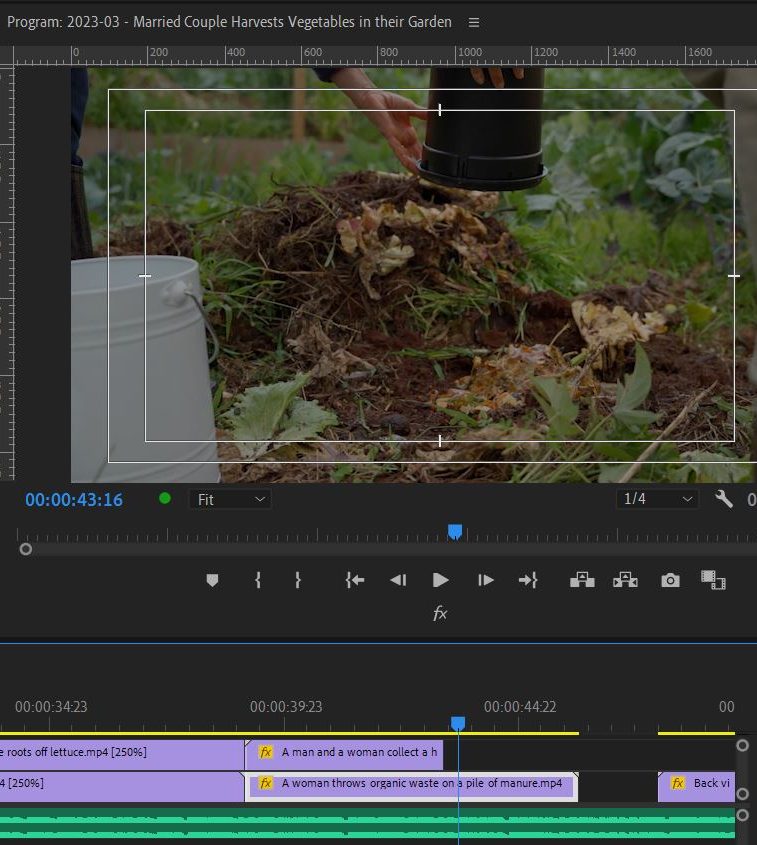Play the sequence
This screenshot has height=845, width=757.
pyautogui.click(x=440, y=580)
